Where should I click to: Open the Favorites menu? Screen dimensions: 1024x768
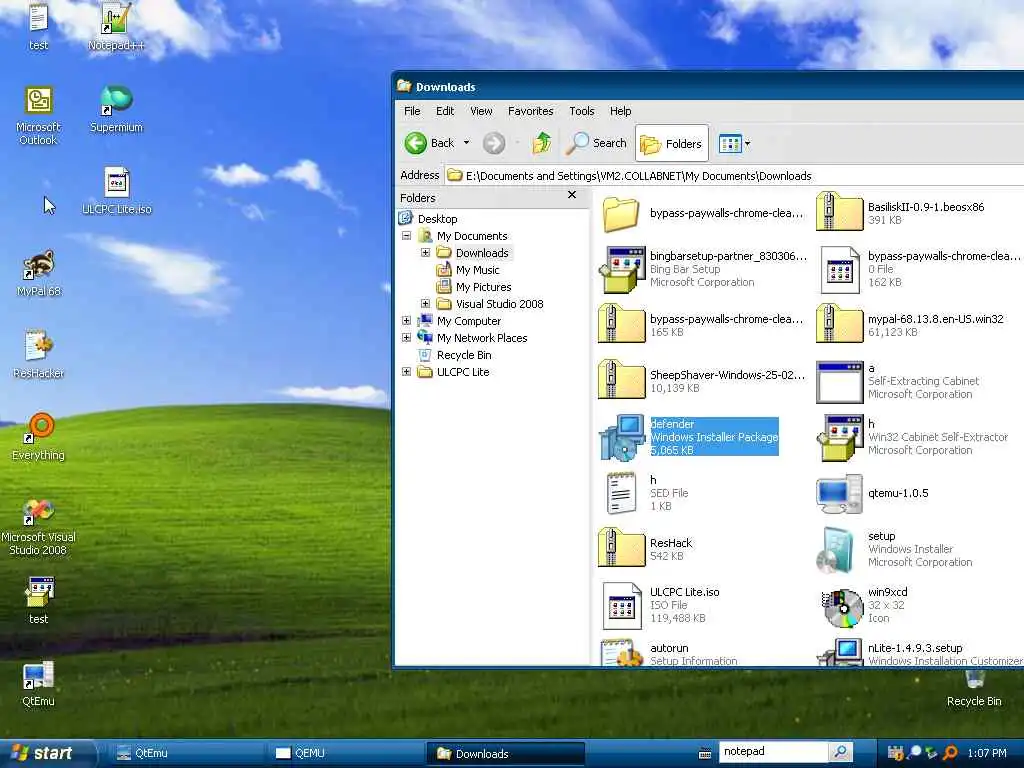pos(530,111)
